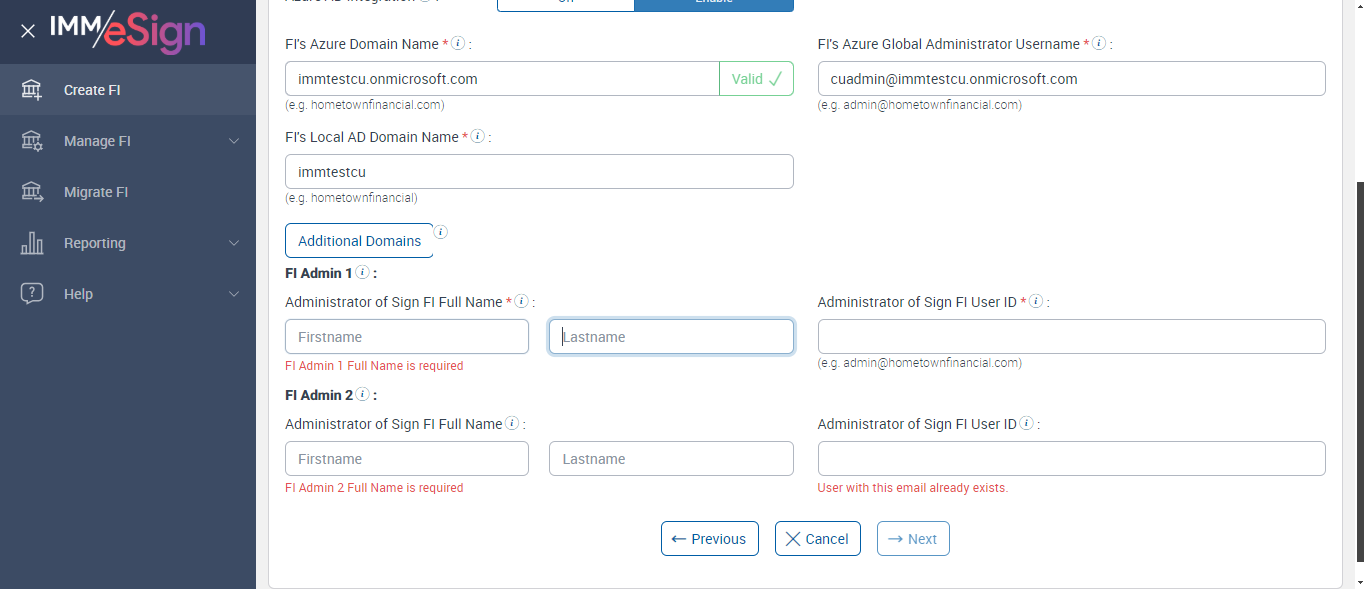Expand the Help submenu chevron
Screen dimensions: 1366x589
click(234, 294)
